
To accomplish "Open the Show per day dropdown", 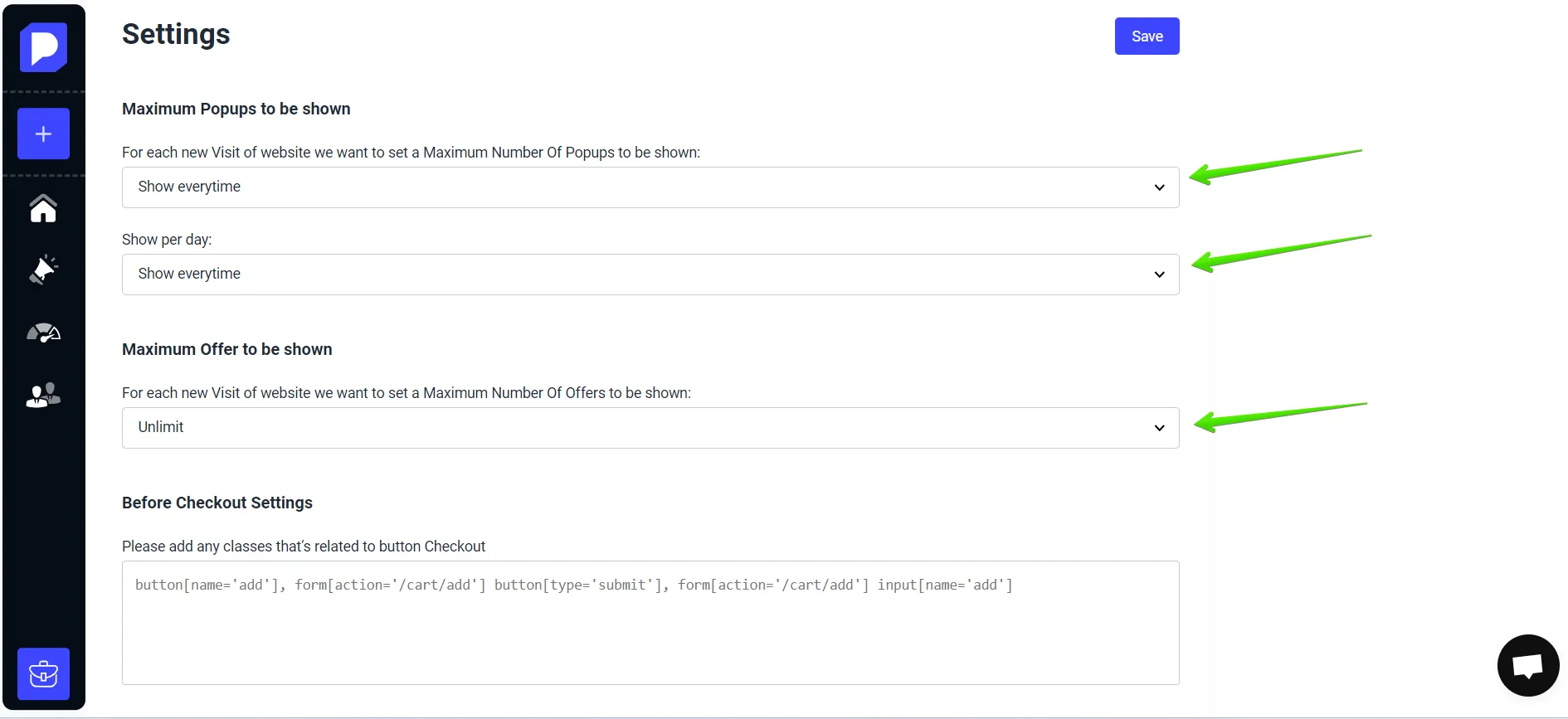I will [650, 274].
